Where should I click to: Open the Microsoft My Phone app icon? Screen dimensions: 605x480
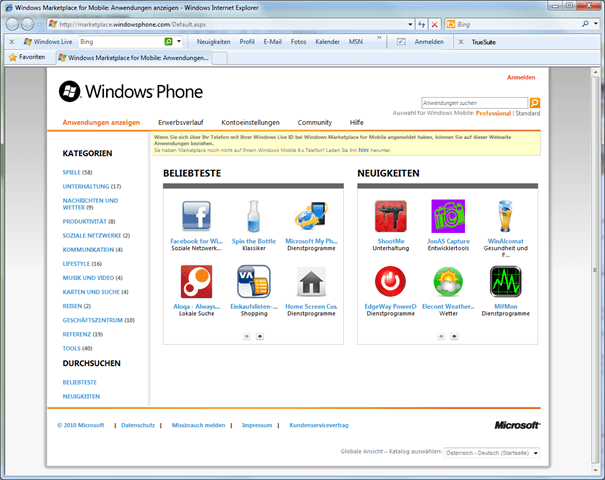click(x=311, y=216)
